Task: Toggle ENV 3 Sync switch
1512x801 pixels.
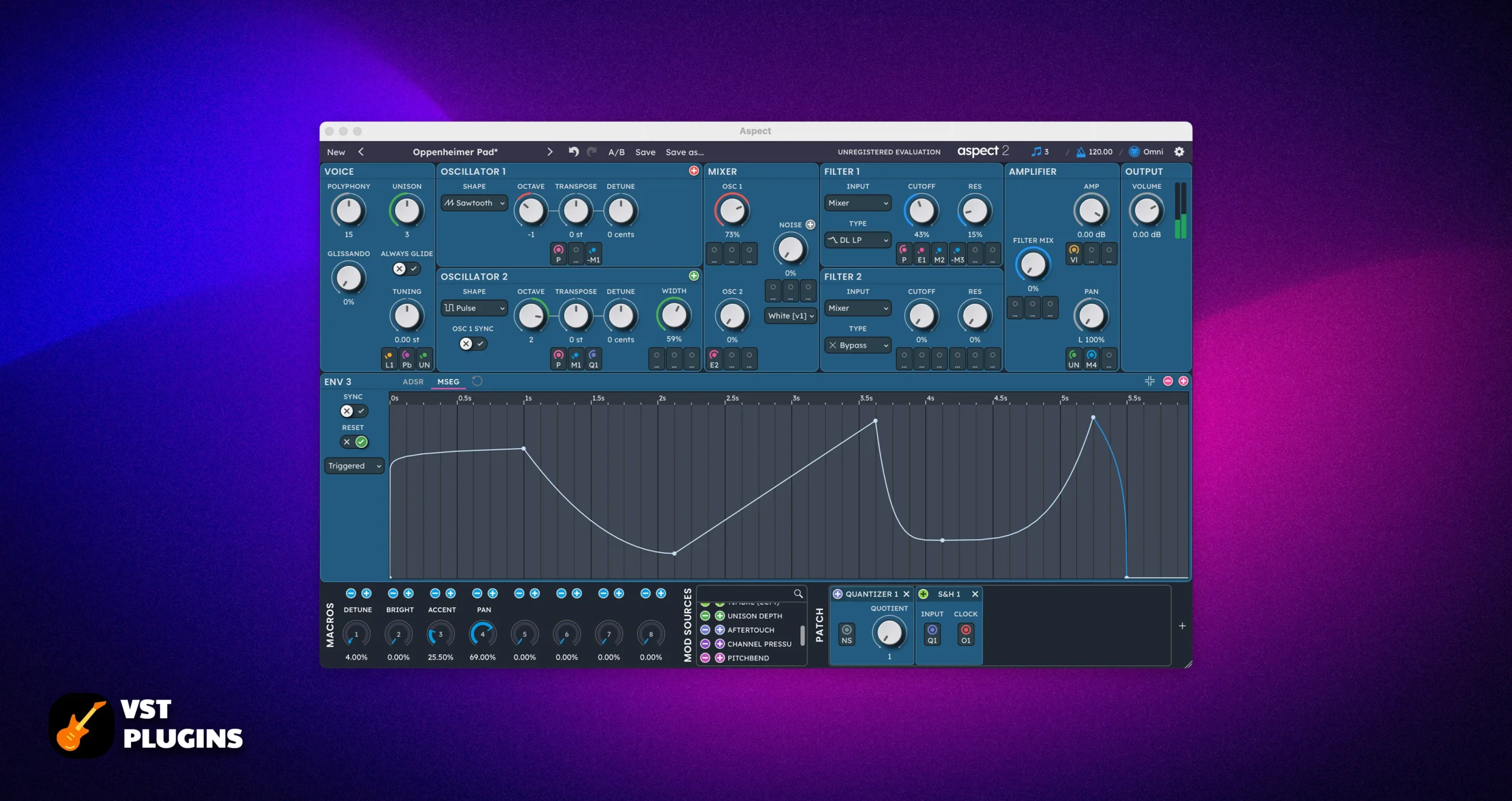Action: (x=354, y=411)
